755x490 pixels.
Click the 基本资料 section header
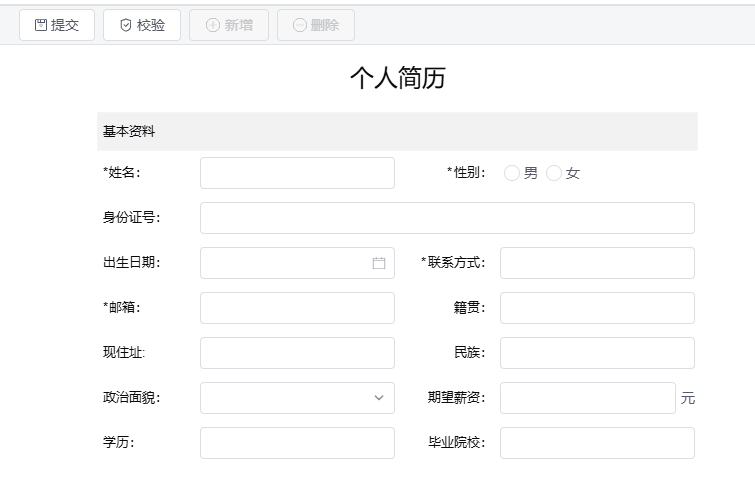397,131
